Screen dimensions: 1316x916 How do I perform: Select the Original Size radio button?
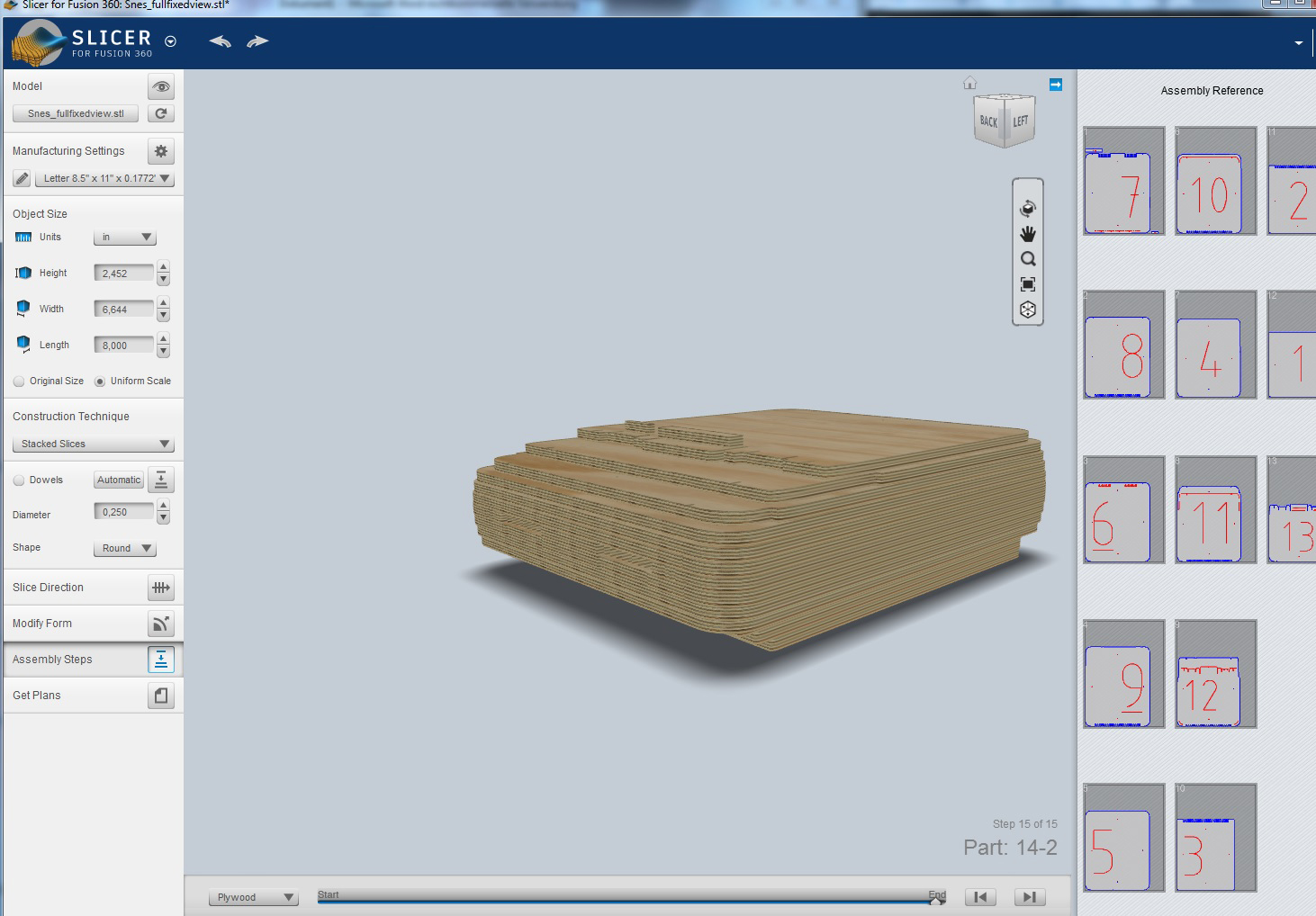pyautogui.click(x=19, y=381)
